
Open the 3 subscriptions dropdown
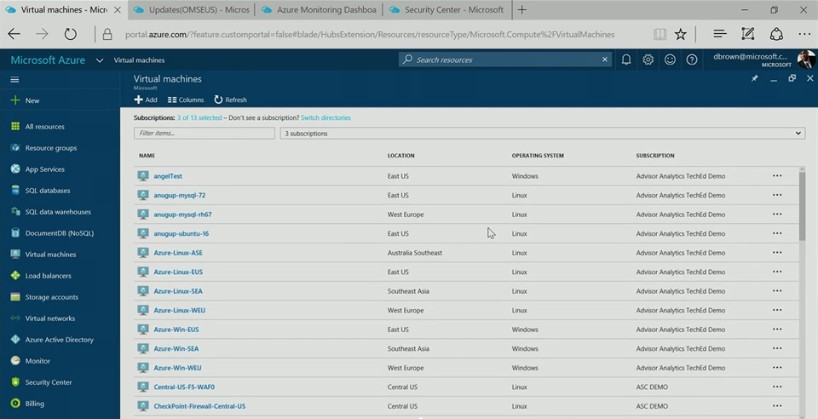point(543,134)
